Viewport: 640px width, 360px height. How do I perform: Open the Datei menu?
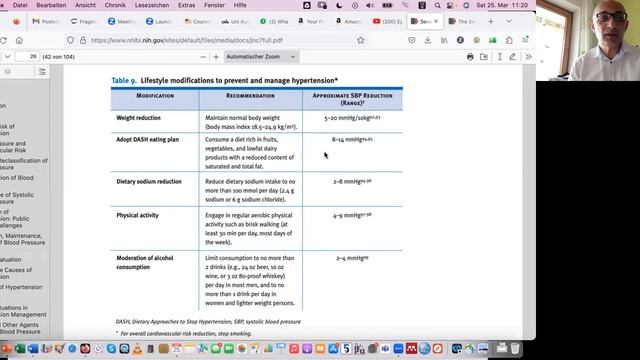[x=20, y=5]
